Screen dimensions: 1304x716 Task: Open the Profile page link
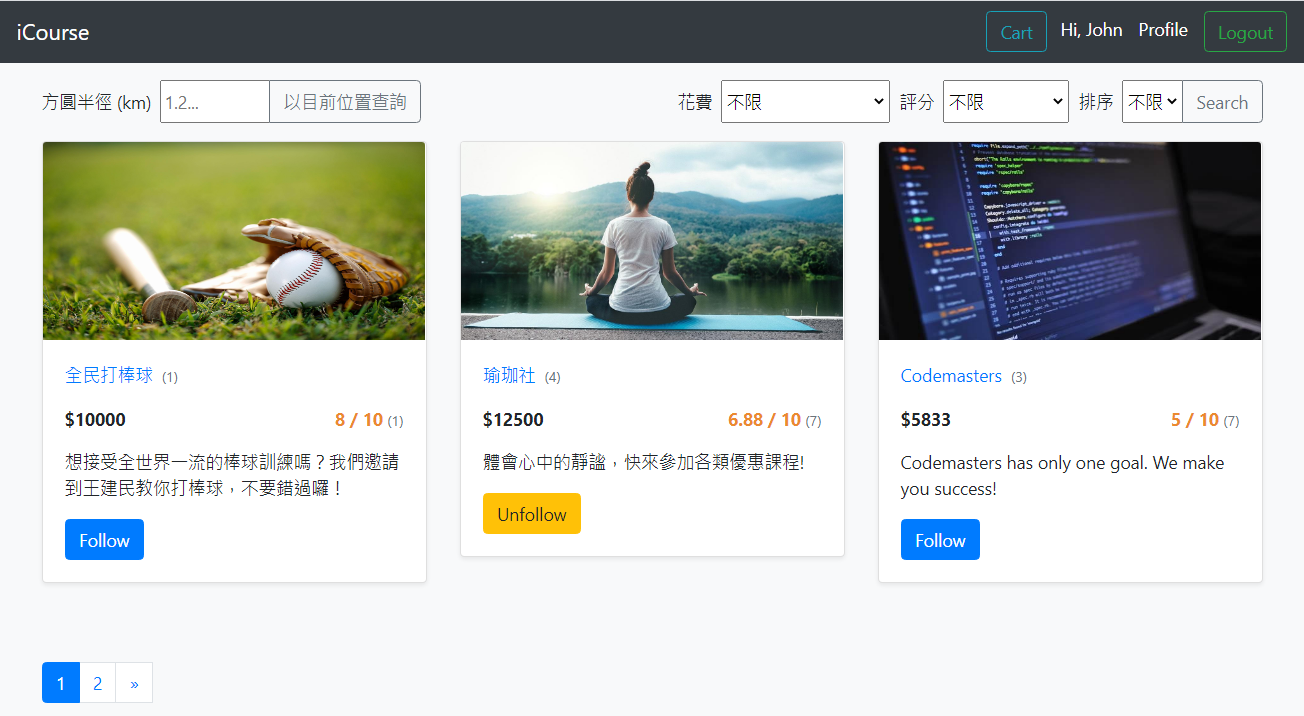[x=1163, y=30]
